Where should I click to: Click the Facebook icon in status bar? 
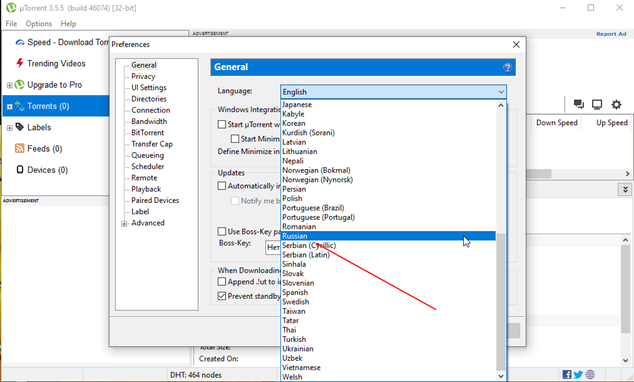567,375
